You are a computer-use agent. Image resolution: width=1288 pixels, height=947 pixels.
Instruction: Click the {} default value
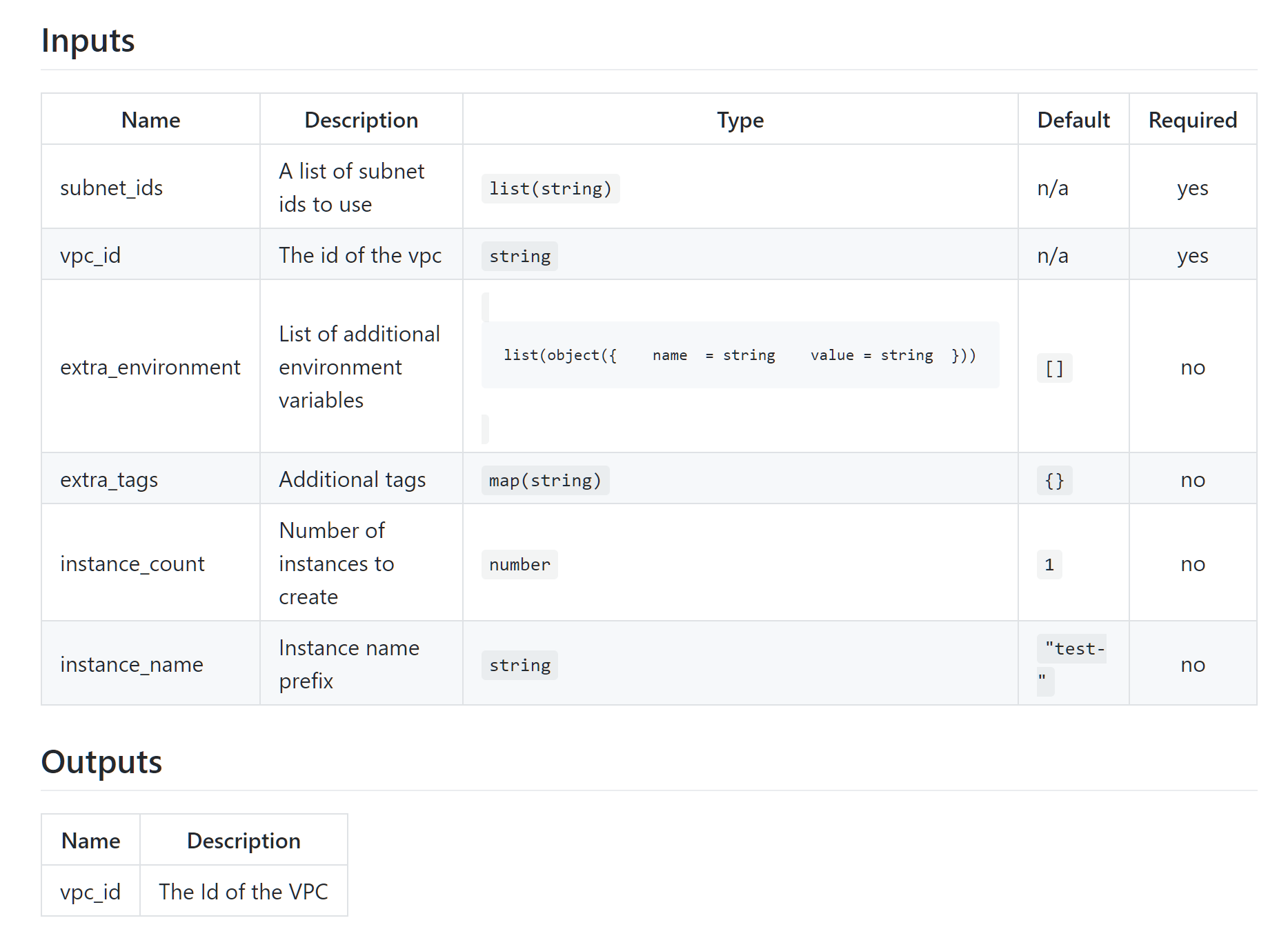pos(1054,481)
